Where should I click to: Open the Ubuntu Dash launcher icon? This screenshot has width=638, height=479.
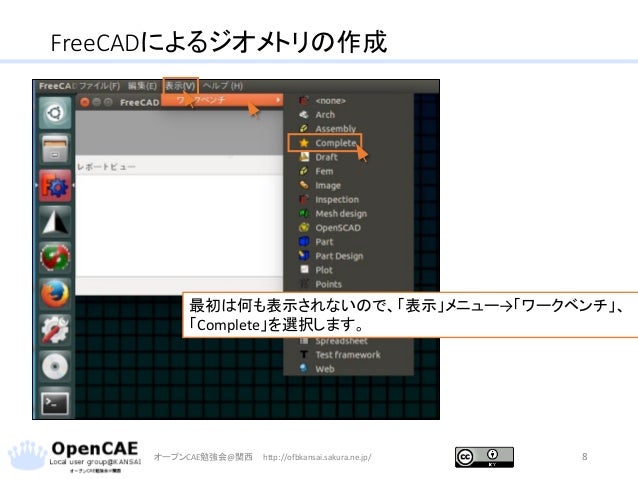click(x=55, y=113)
